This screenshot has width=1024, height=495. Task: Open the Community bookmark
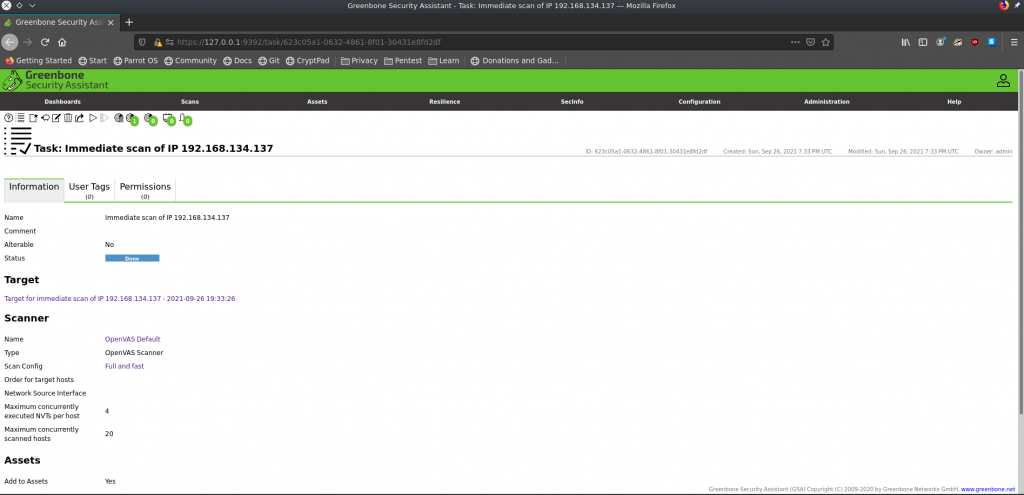(190, 61)
